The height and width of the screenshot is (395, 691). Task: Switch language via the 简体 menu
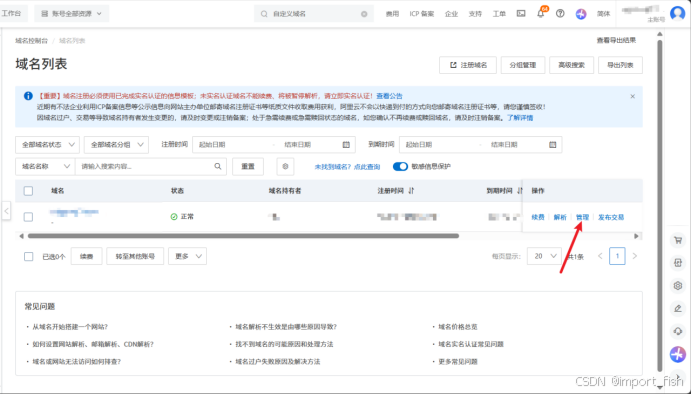point(603,14)
